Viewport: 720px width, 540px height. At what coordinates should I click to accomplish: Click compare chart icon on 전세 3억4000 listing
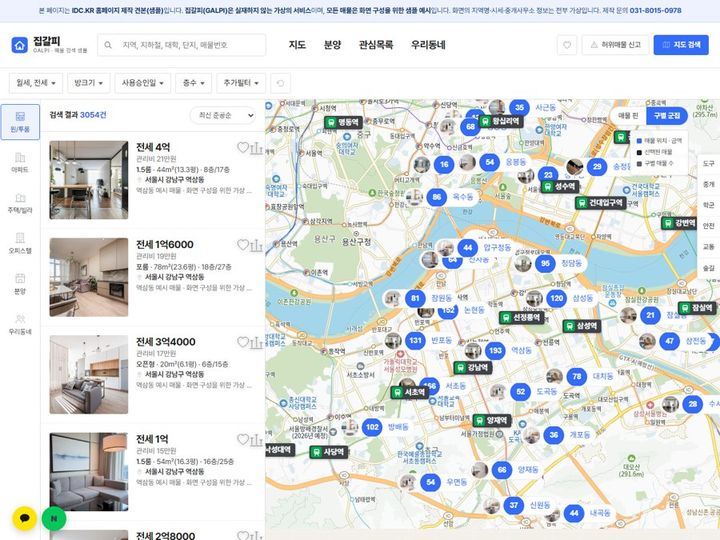tap(257, 343)
